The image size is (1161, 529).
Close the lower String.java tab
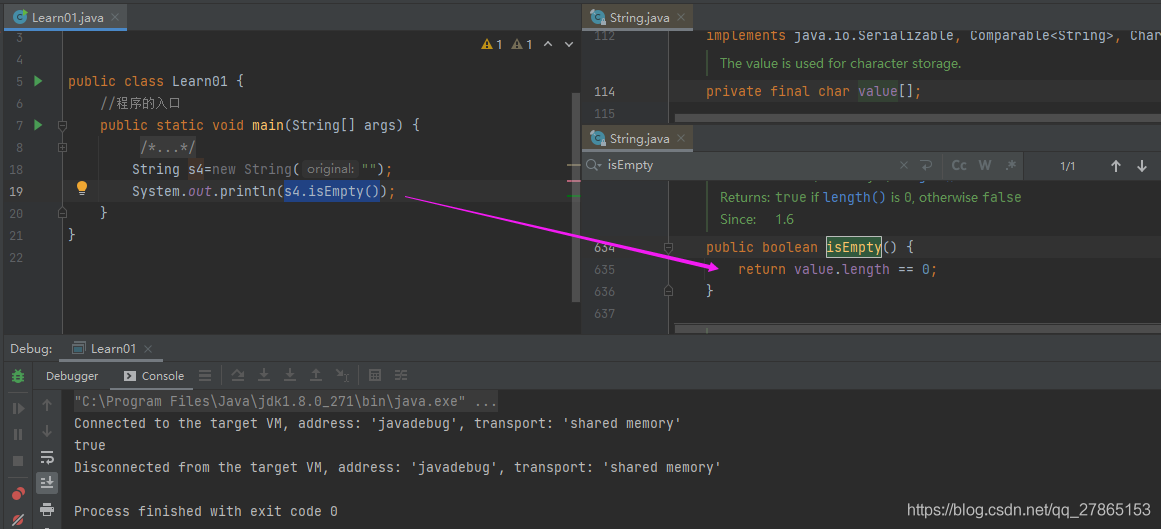(x=682, y=139)
